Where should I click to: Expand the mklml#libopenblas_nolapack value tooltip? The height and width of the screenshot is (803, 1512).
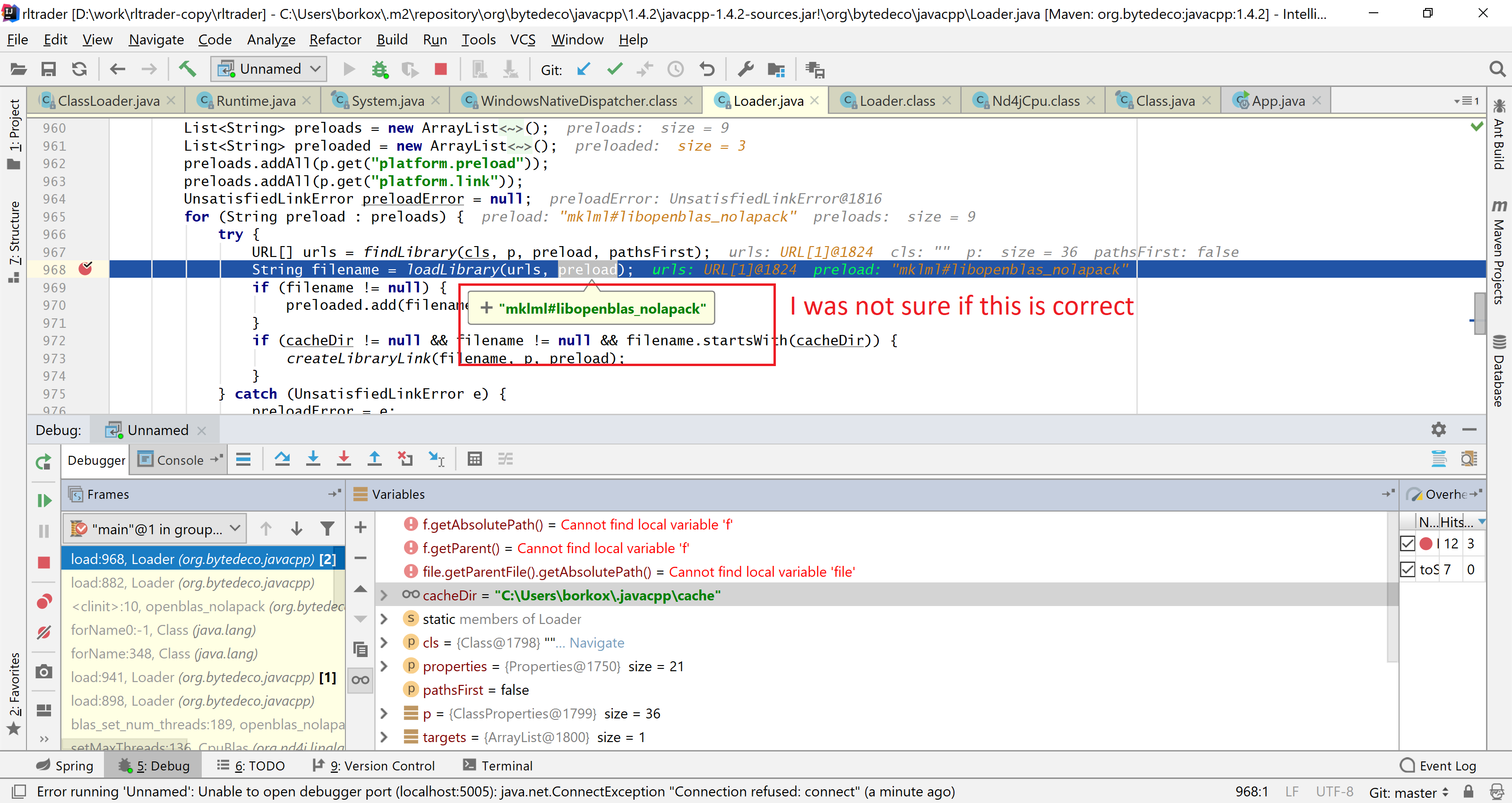(x=487, y=308)
